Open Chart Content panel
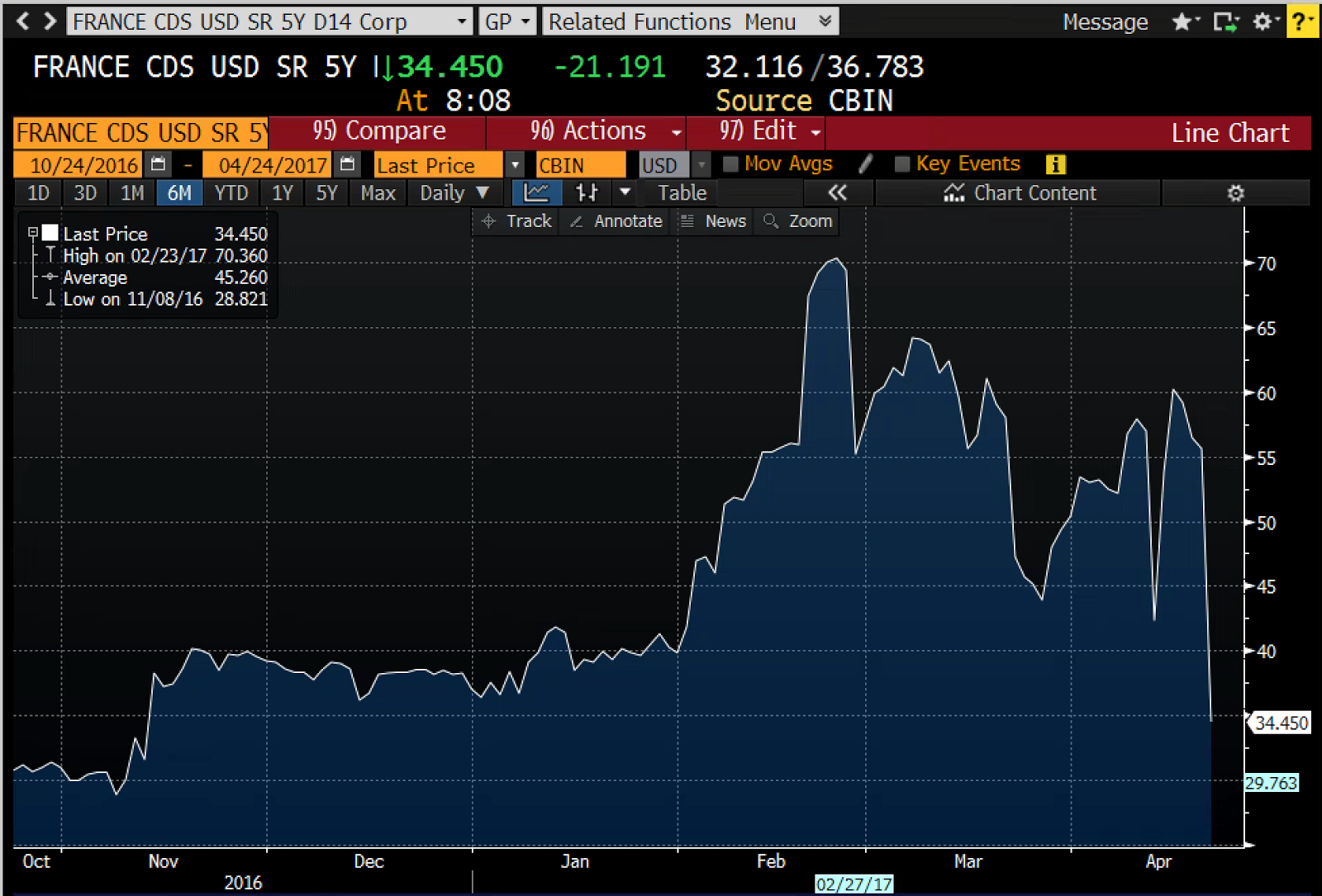1322x896 pixels. (x=1020, y=192)
